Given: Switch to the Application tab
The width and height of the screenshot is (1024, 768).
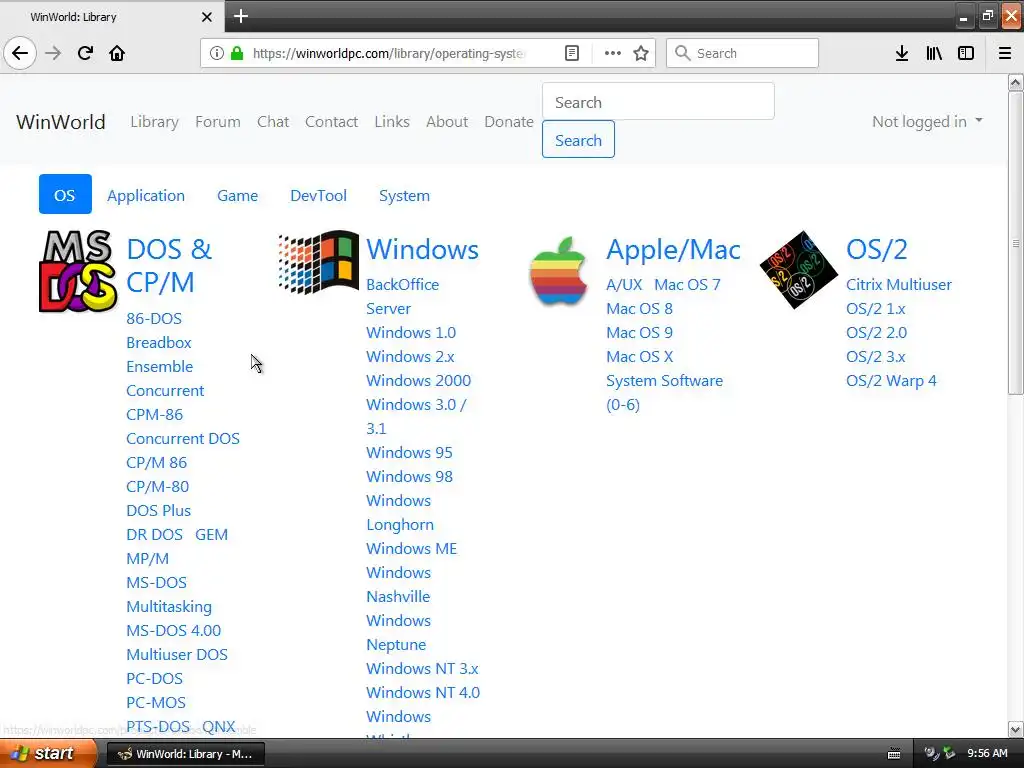Looking at the screenshot, I should pos(146,195).
